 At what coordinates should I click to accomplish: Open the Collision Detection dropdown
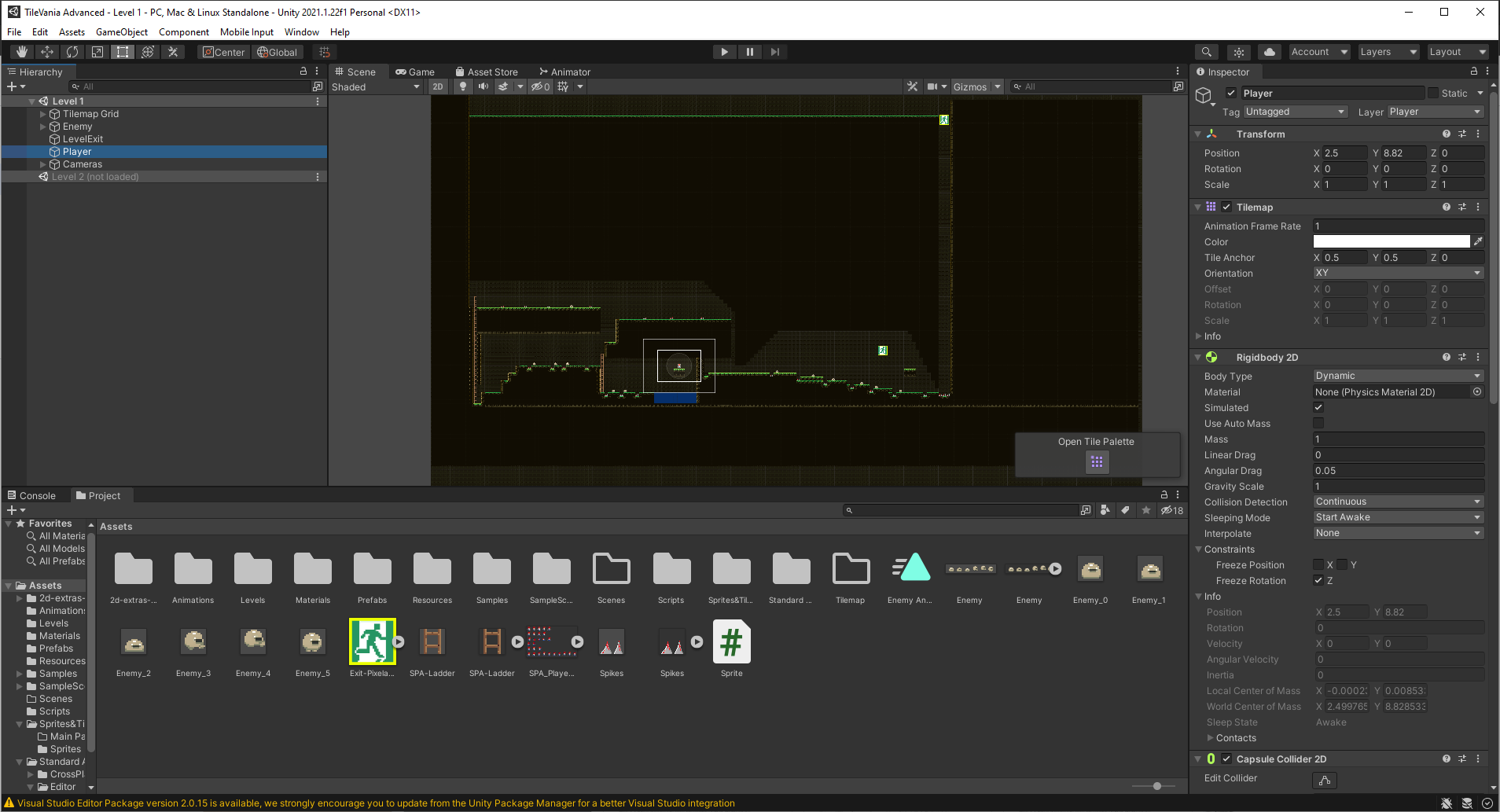1397,502
